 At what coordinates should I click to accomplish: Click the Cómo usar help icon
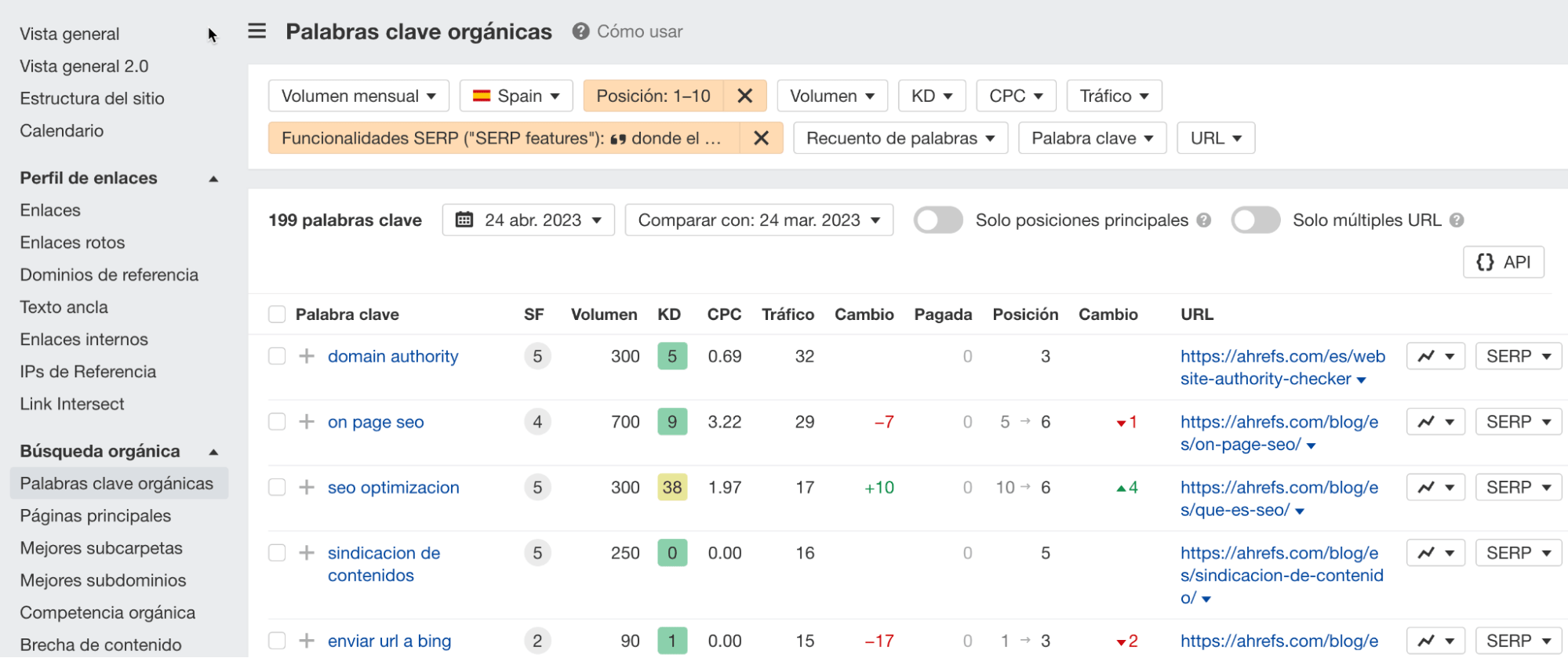(x=580, y=31)
